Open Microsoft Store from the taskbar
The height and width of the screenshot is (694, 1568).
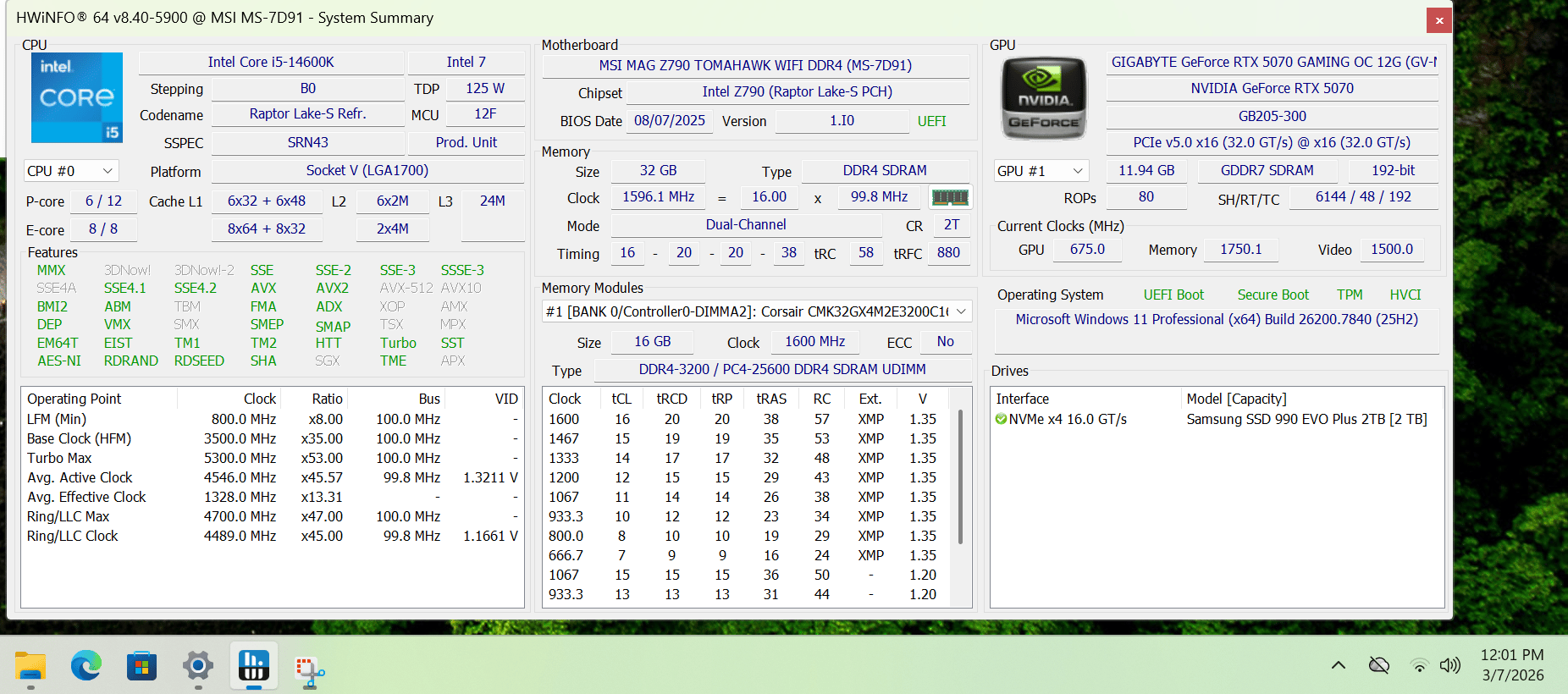[x=142, y=666]
